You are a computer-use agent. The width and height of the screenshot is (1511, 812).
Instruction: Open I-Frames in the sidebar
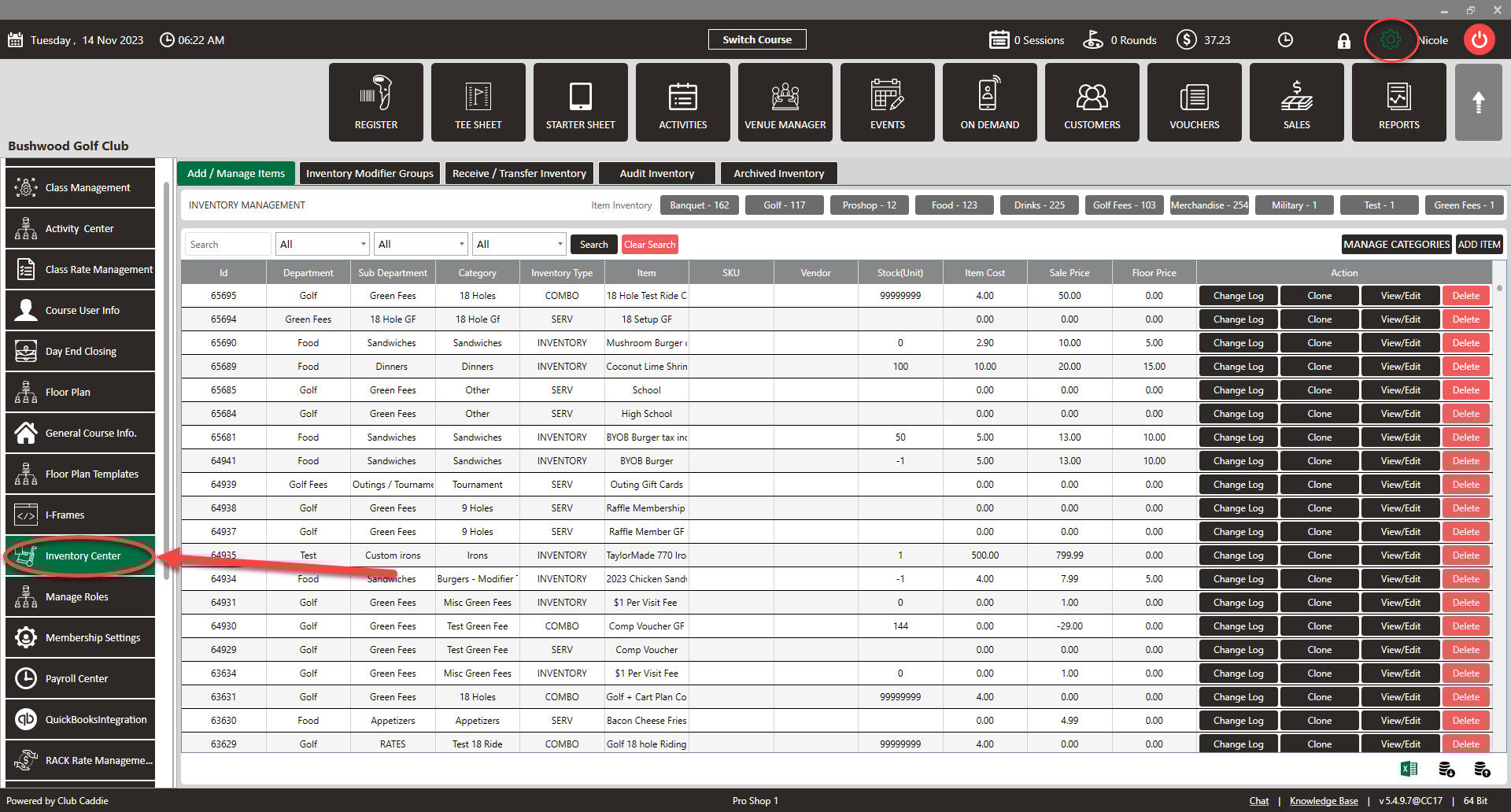[80, 515]
